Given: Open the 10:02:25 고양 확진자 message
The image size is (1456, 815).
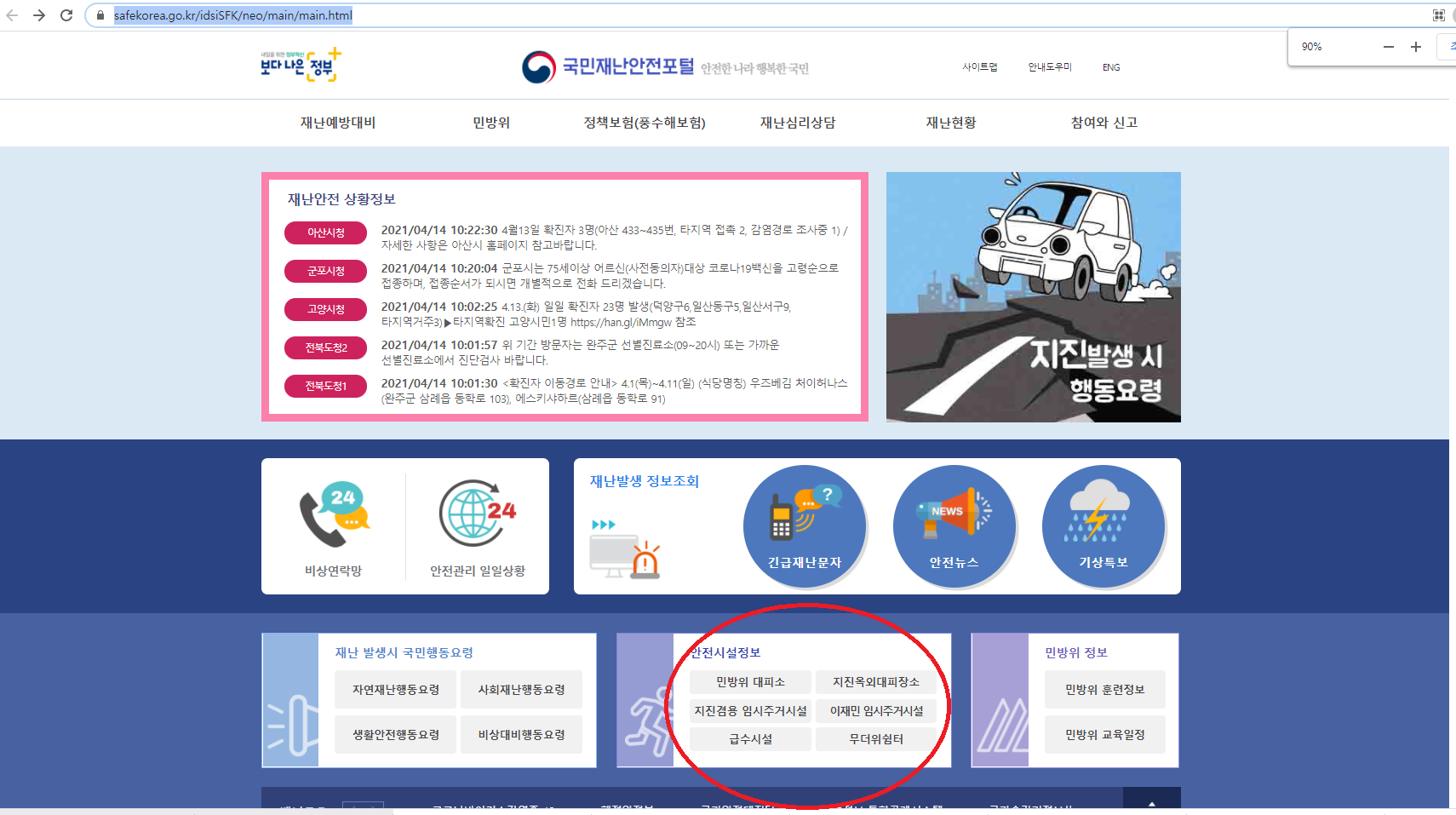Looking at the screenshot, I should click(586, 314).
